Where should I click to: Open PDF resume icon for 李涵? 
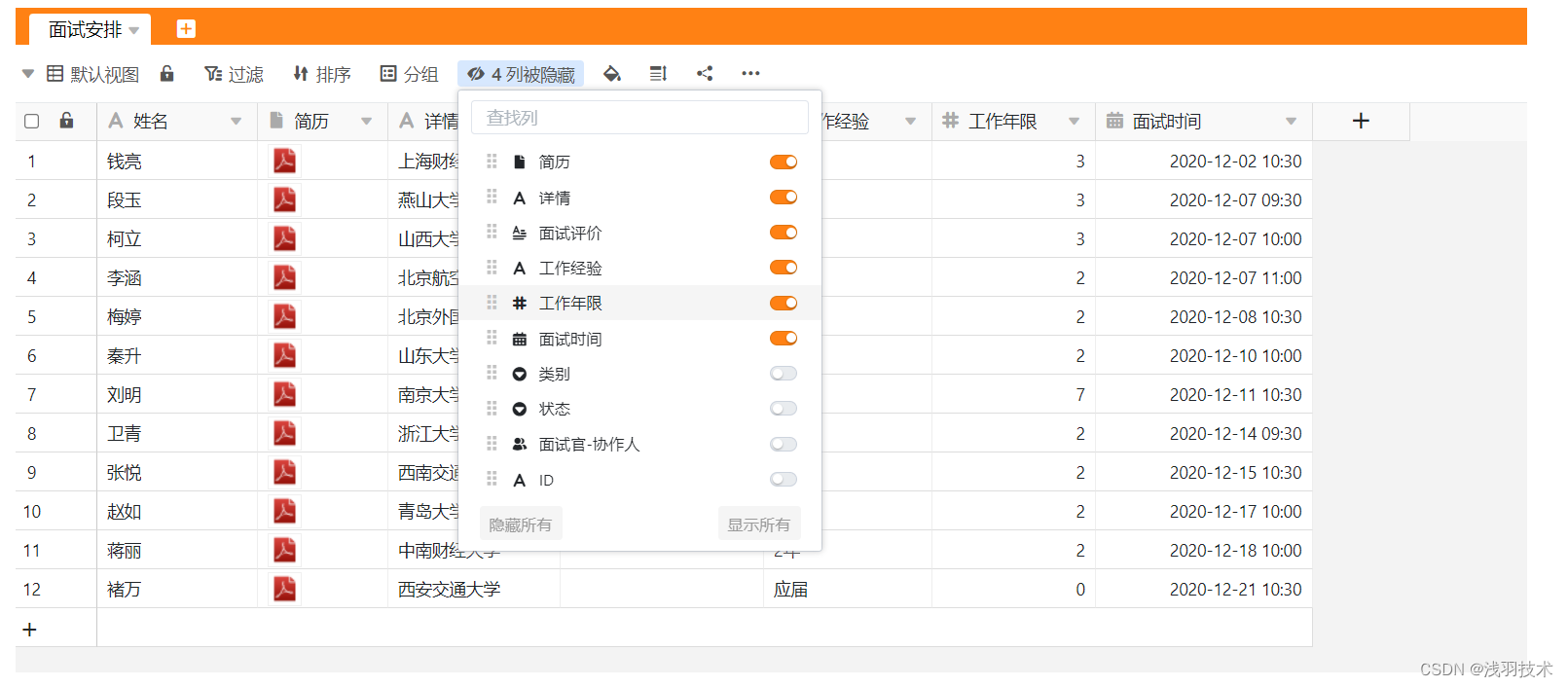click(284, 277)
